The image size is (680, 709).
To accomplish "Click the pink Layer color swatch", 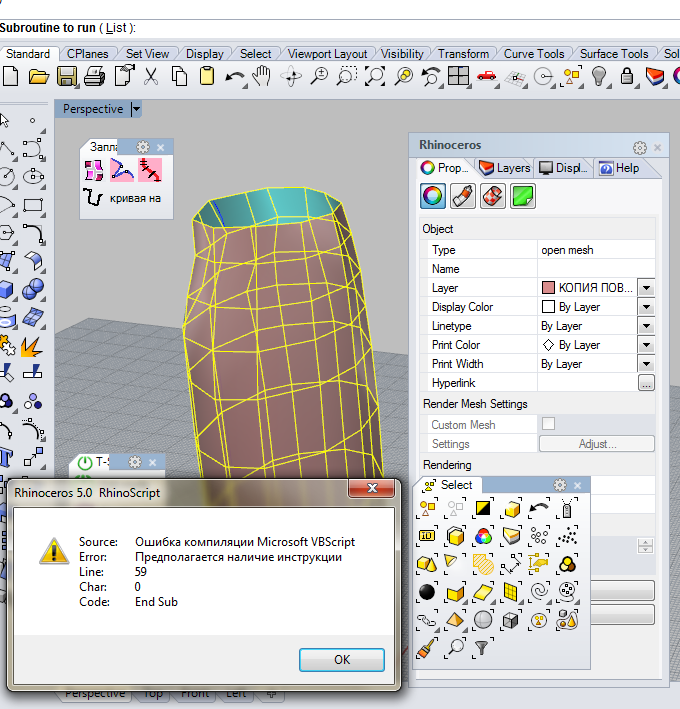I will (x=548, y=288).
